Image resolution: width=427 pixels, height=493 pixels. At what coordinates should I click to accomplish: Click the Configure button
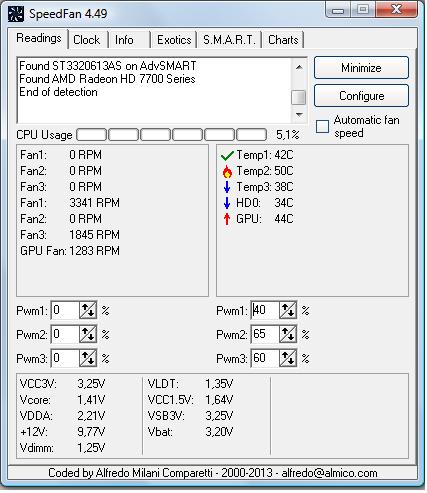coord(361,96)
